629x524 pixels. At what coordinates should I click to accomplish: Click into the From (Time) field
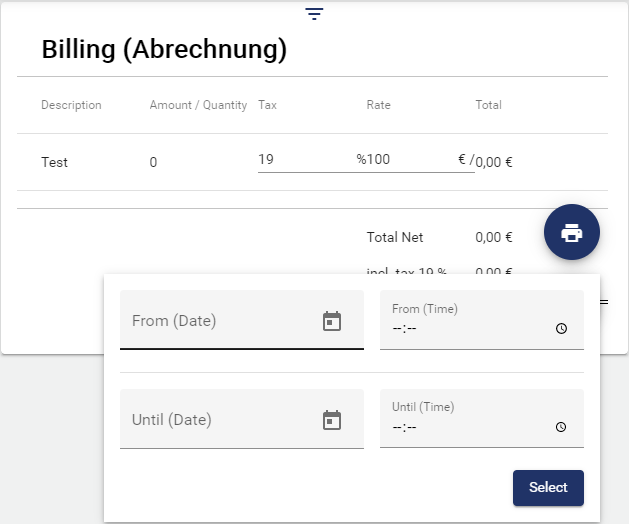470,327
